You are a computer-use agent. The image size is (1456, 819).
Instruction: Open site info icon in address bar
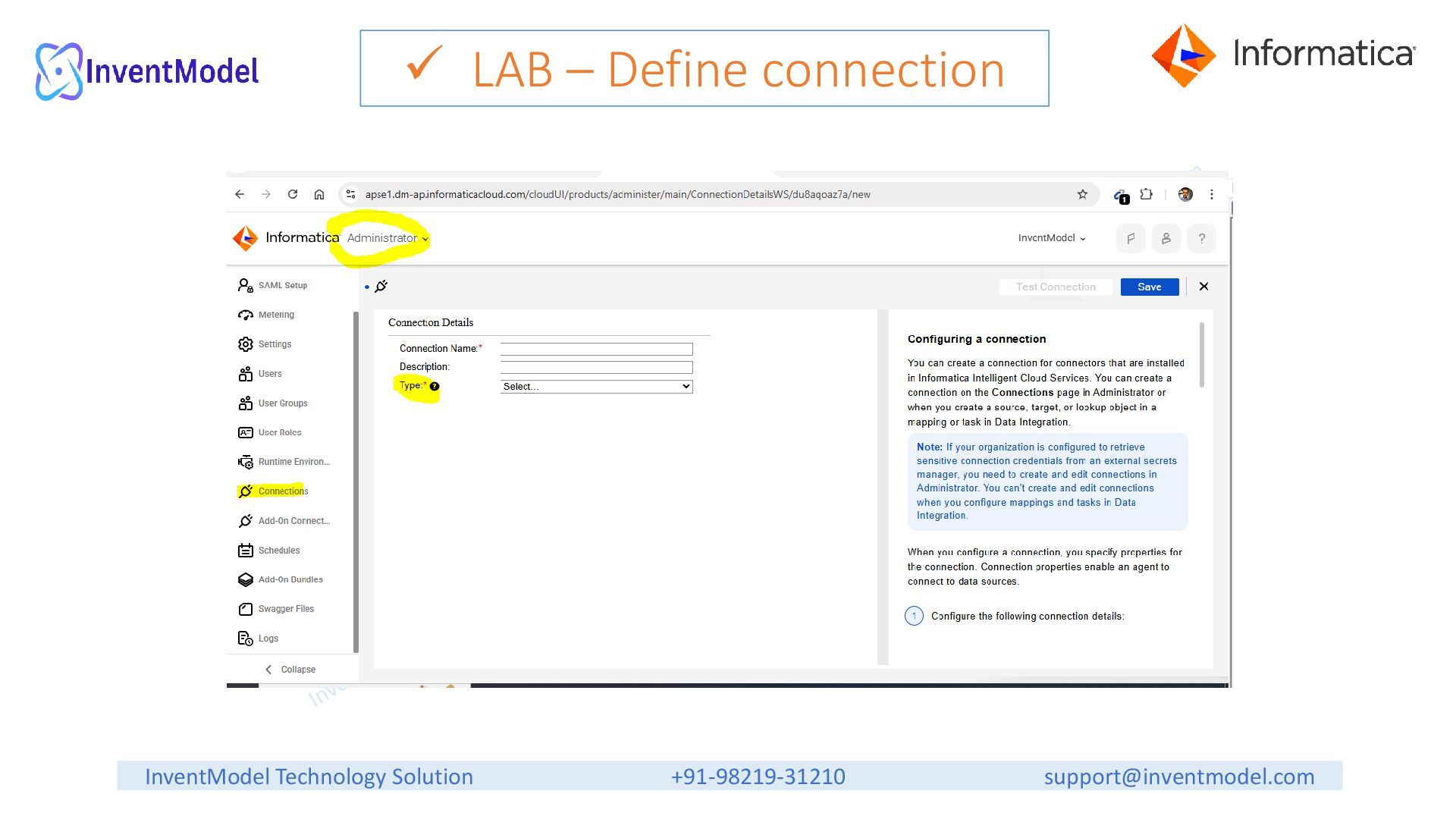click(x=350, y=195)
